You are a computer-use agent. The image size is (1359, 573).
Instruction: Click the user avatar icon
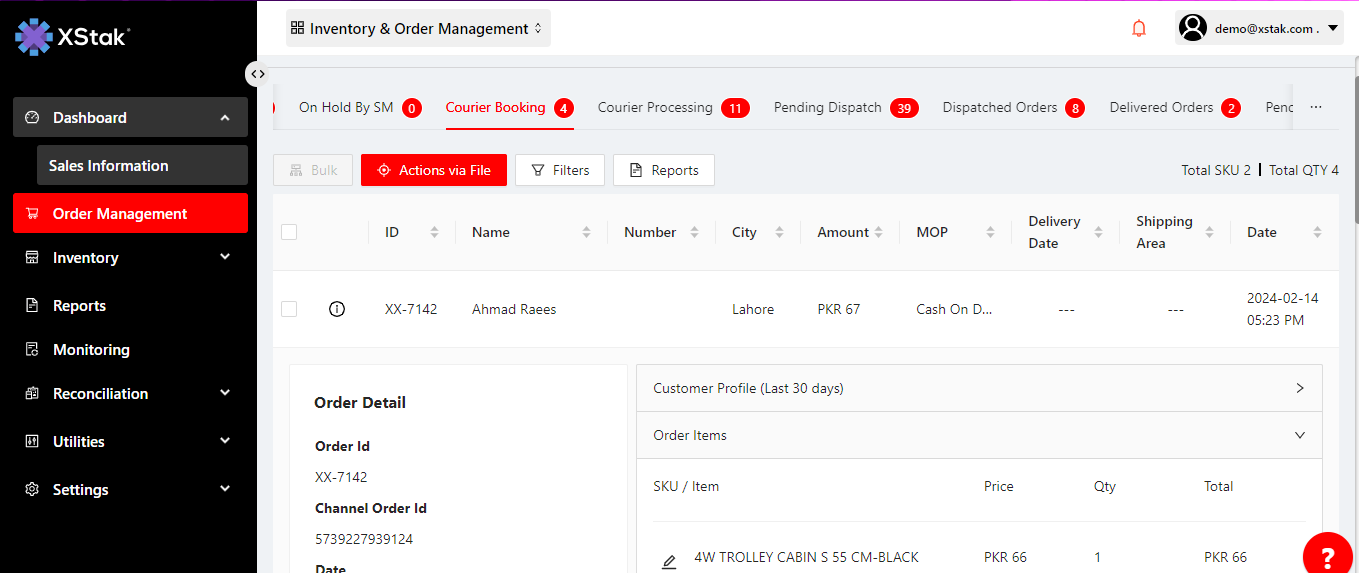pyautogui.click(x=1192, y=28)
